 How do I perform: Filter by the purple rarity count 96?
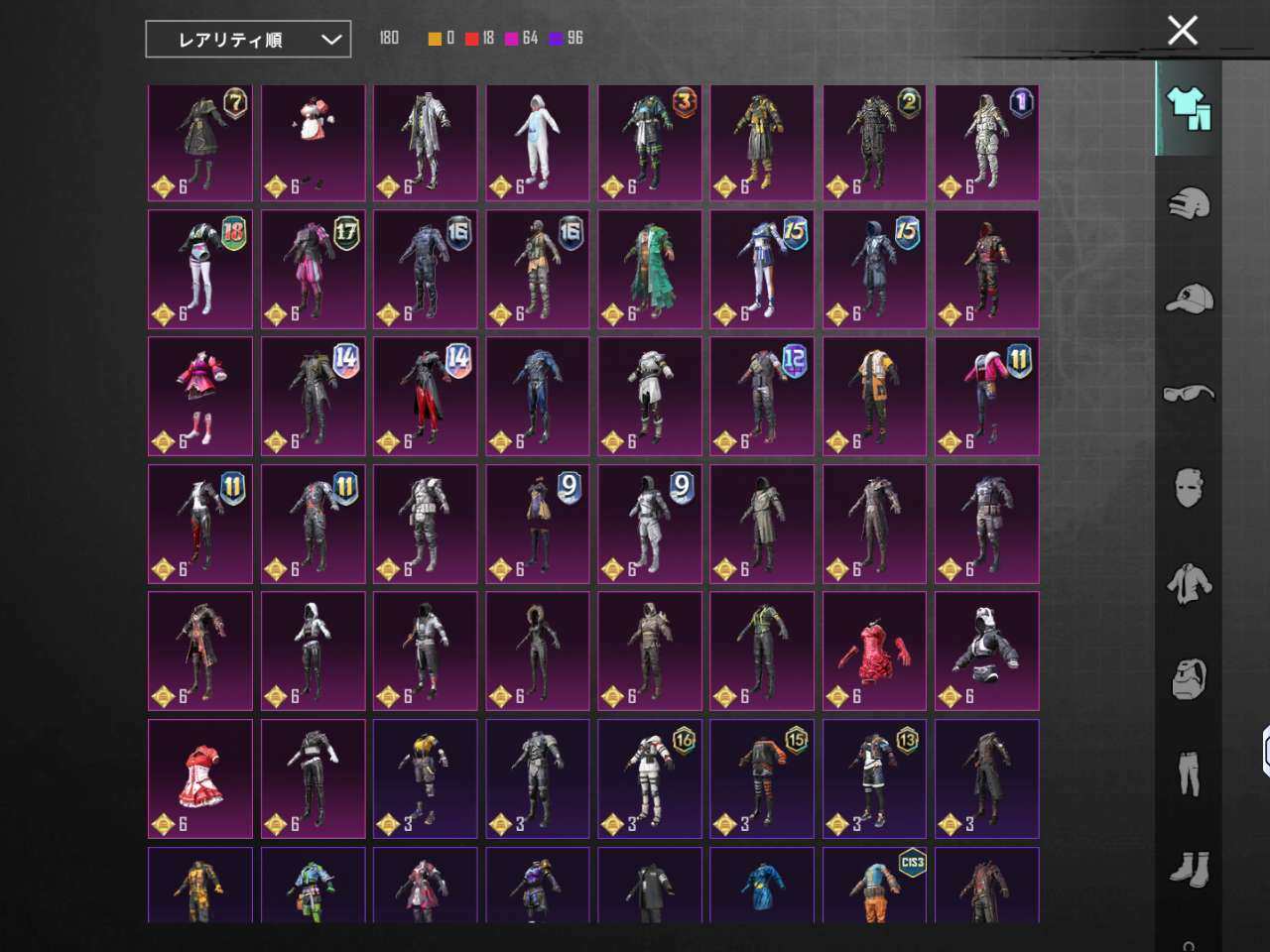click(567, 39)
